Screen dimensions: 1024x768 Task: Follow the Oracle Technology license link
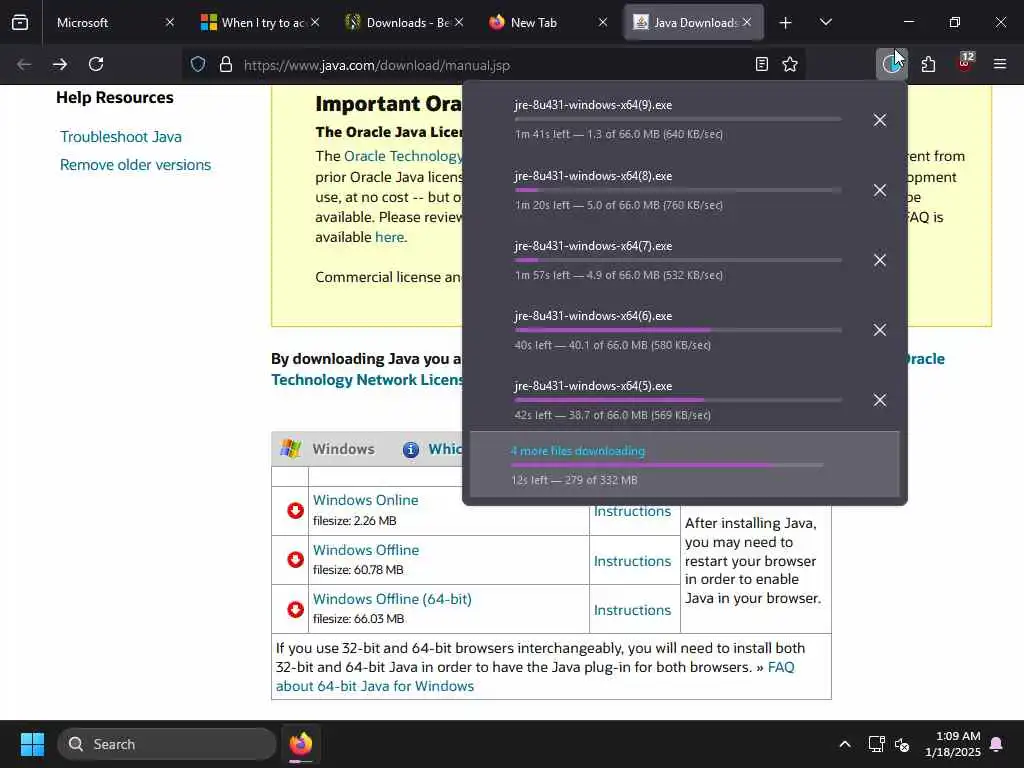pos(403,156)
